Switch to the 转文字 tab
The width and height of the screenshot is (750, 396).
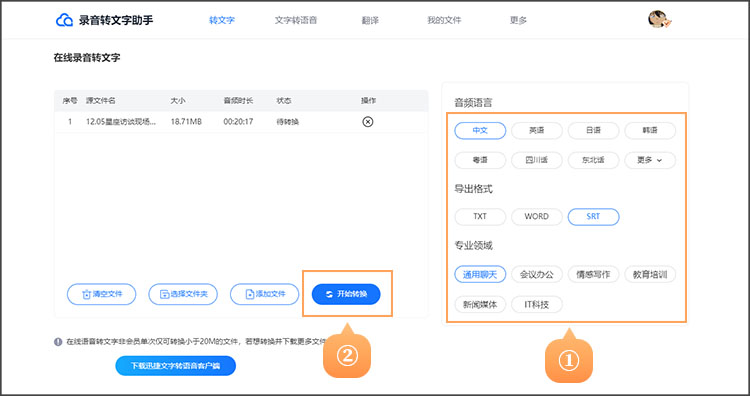click(222, 20)
